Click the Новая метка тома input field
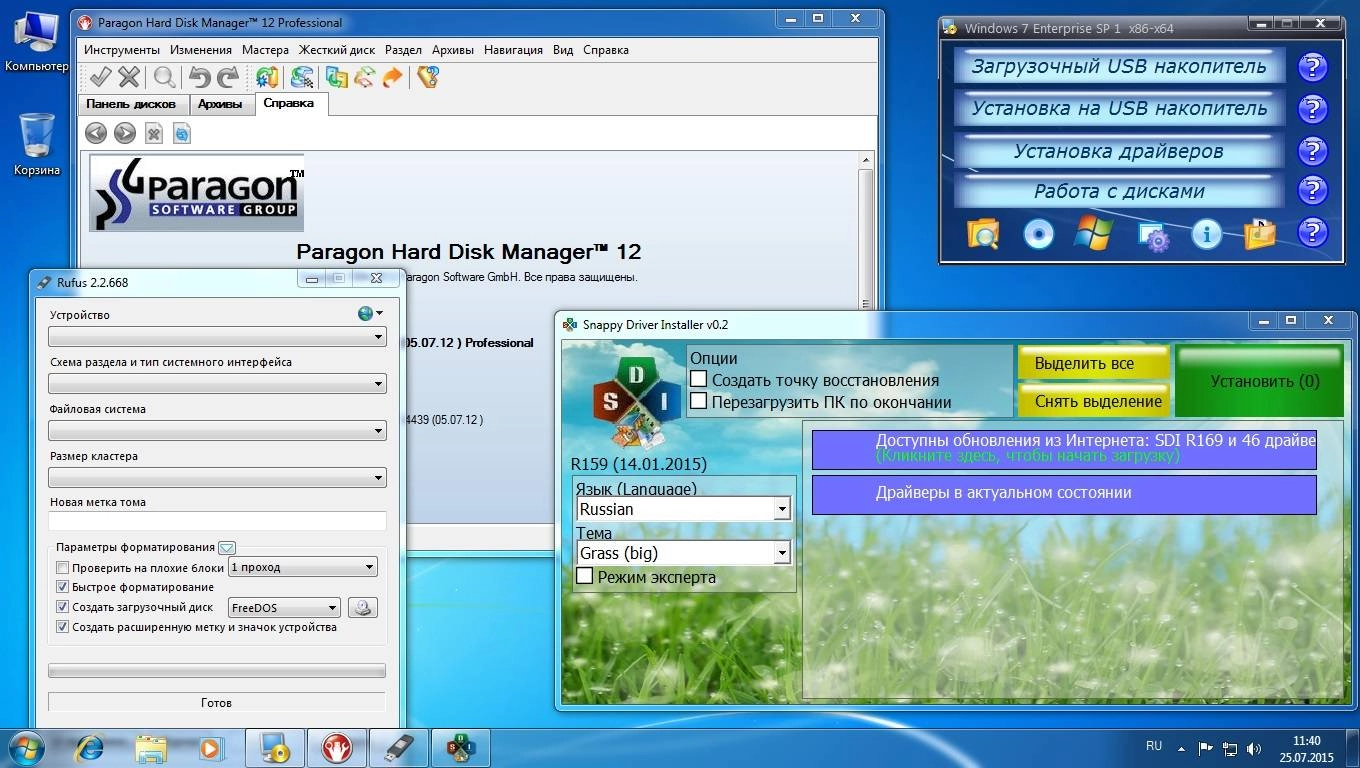This screenshot has width=1360, height=768. [x=217, y=521]
